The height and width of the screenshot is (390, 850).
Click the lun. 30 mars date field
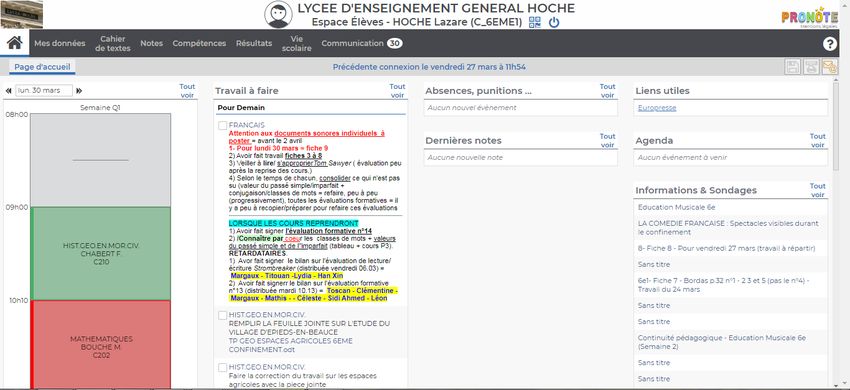[x=44, y=91]
